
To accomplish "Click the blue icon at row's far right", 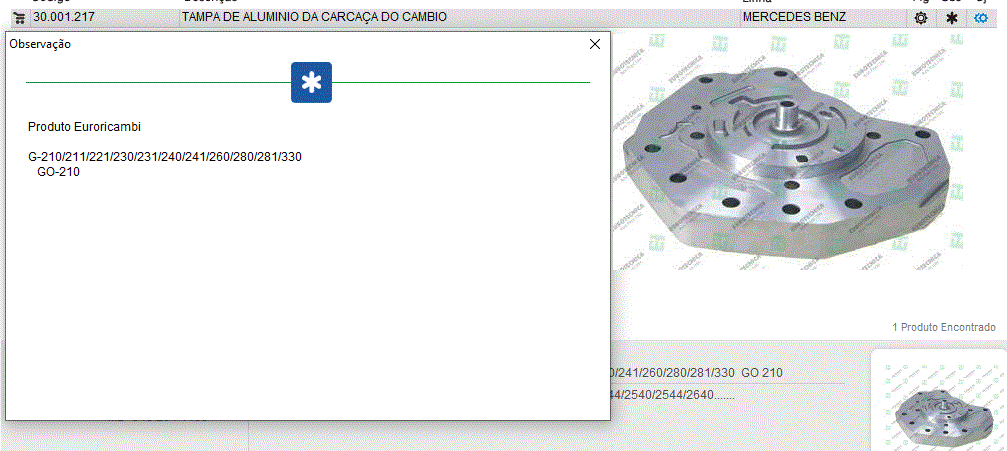I will tap(981, 18).
